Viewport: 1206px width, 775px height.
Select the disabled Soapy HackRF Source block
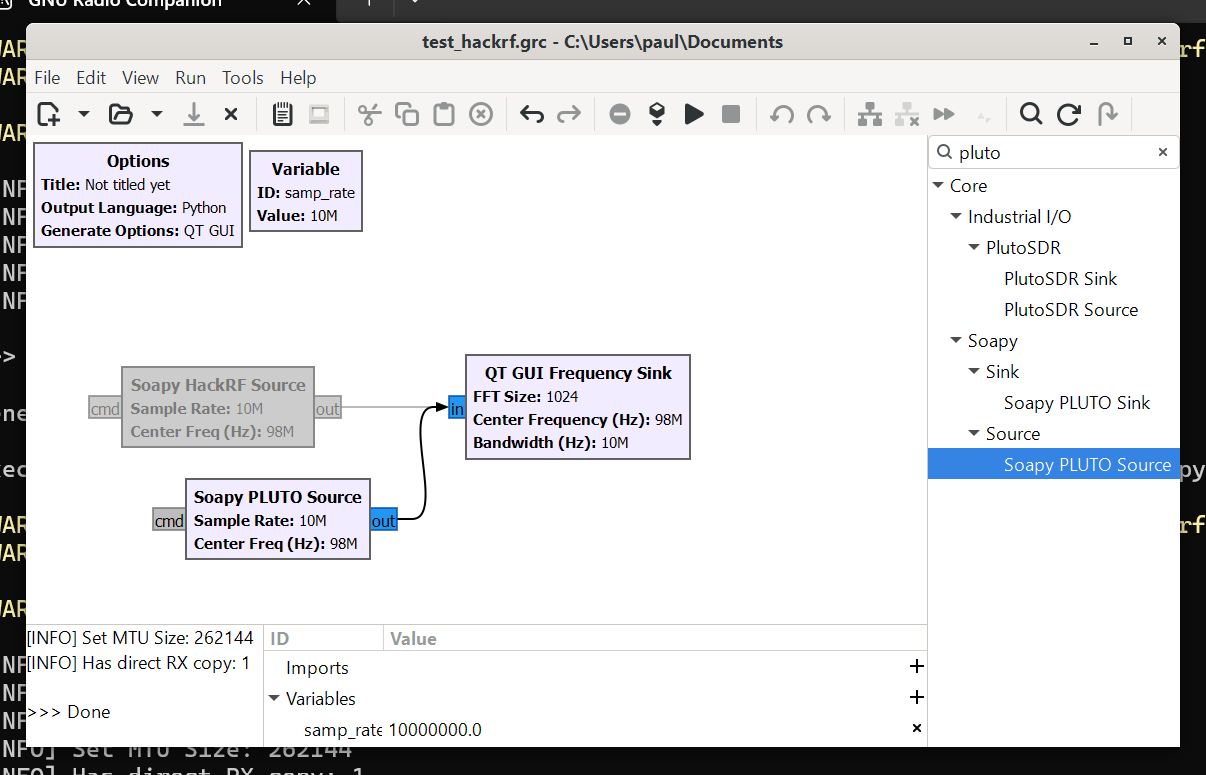[x=218, y=407]
